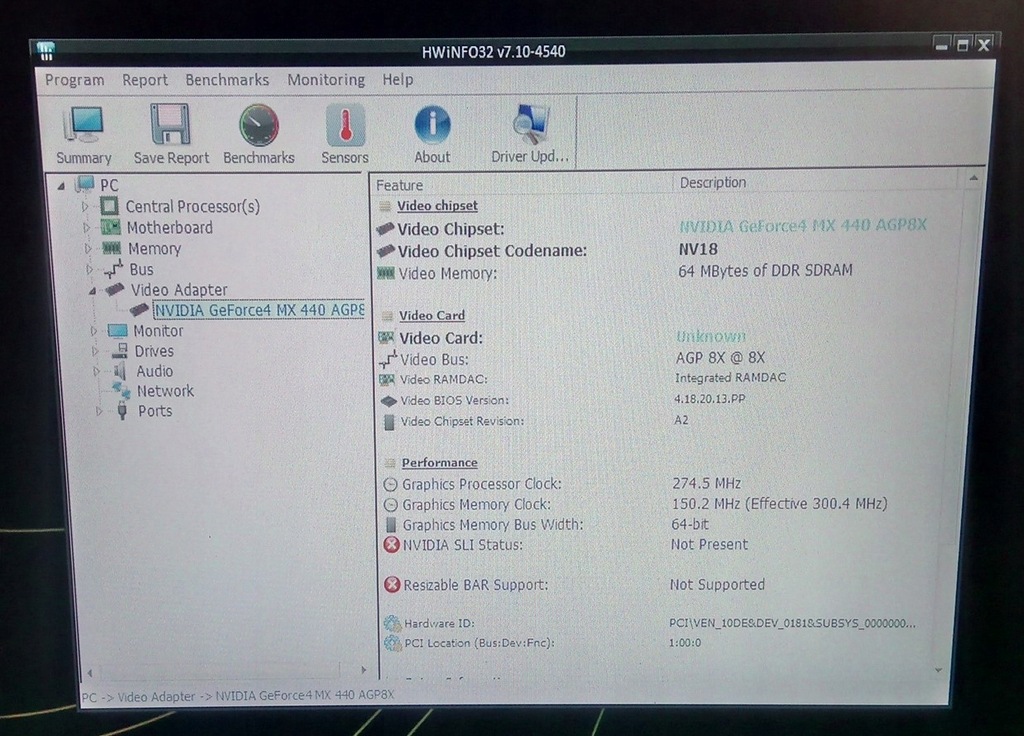The image size is (1024, 736).
Task: Click the Video BIOS Version chip icon
Action: point(389,401)
